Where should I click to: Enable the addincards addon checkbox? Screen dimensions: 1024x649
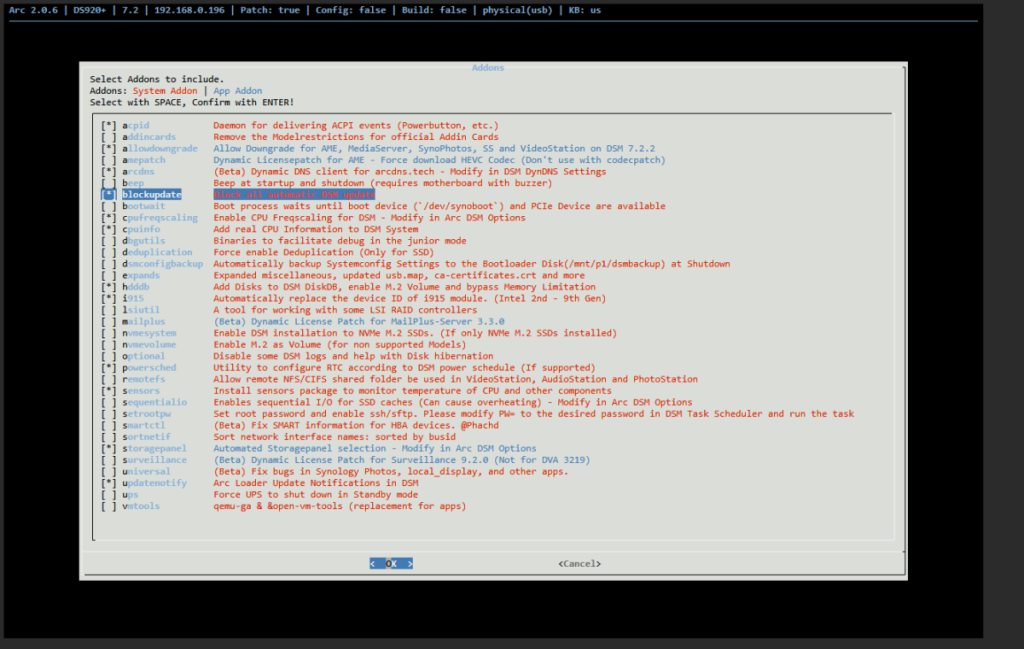[x=108, y=137]
